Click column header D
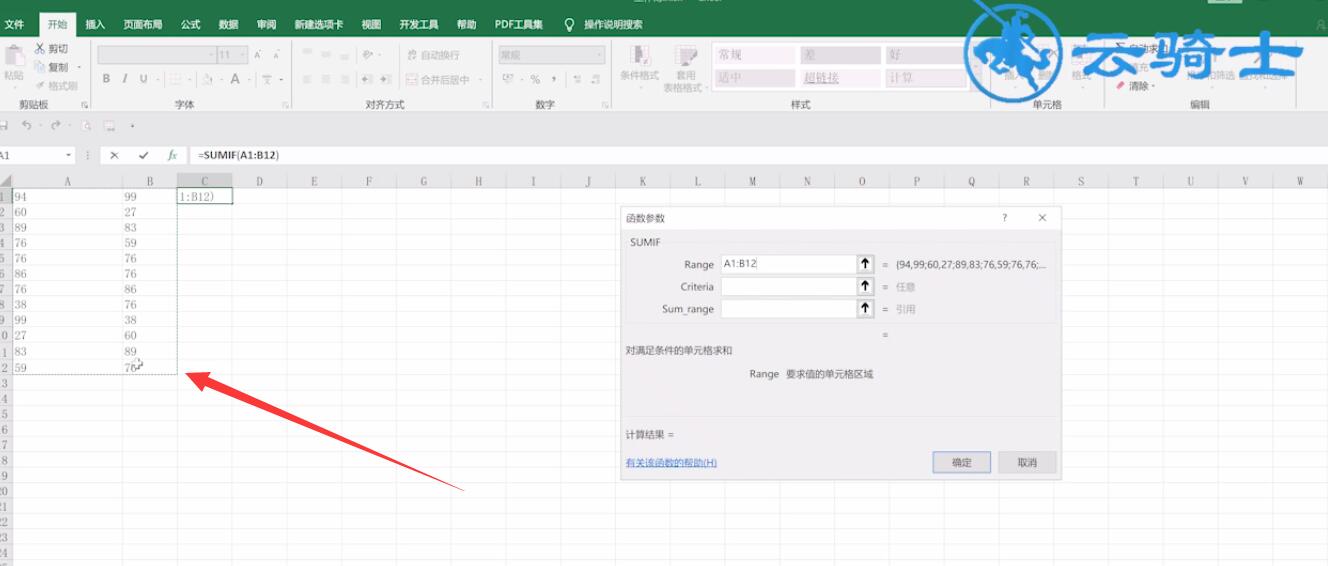 (x=259, y=181)
